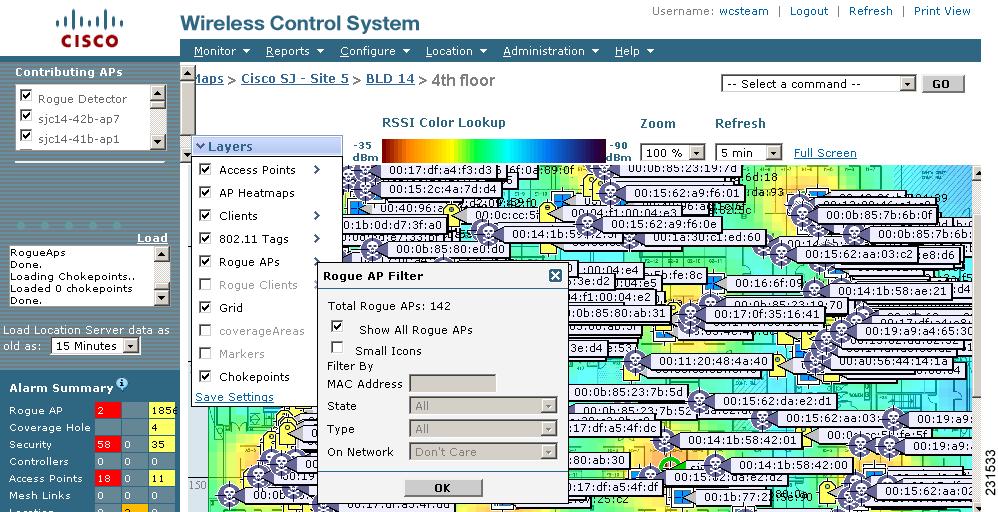Click the Rogue AP critical count 2

point(107,410)
